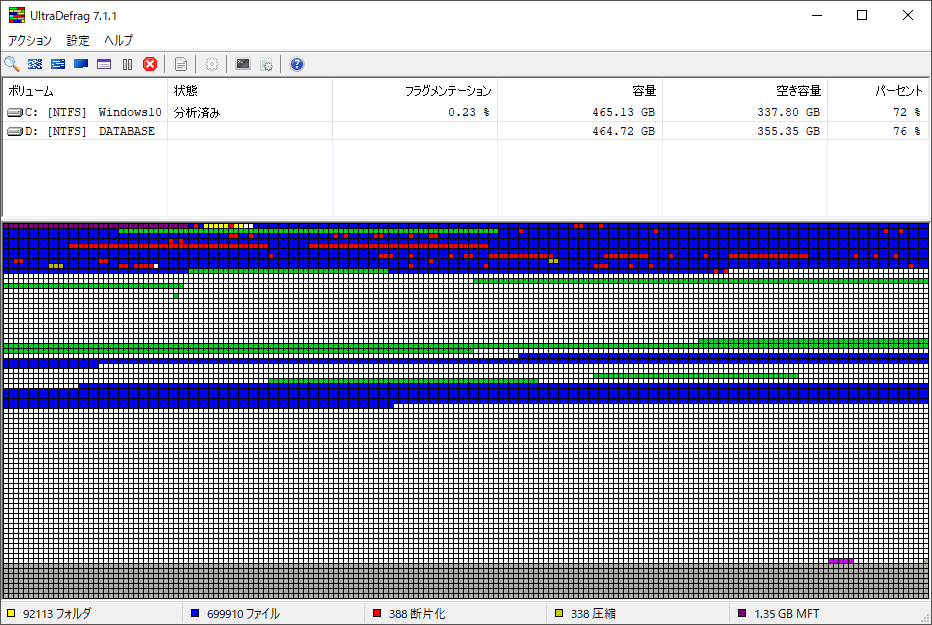Click the 0.23 % fragmentation value
Image resolution: width=932 pixels, height=625 pixels.
(469, 112)
